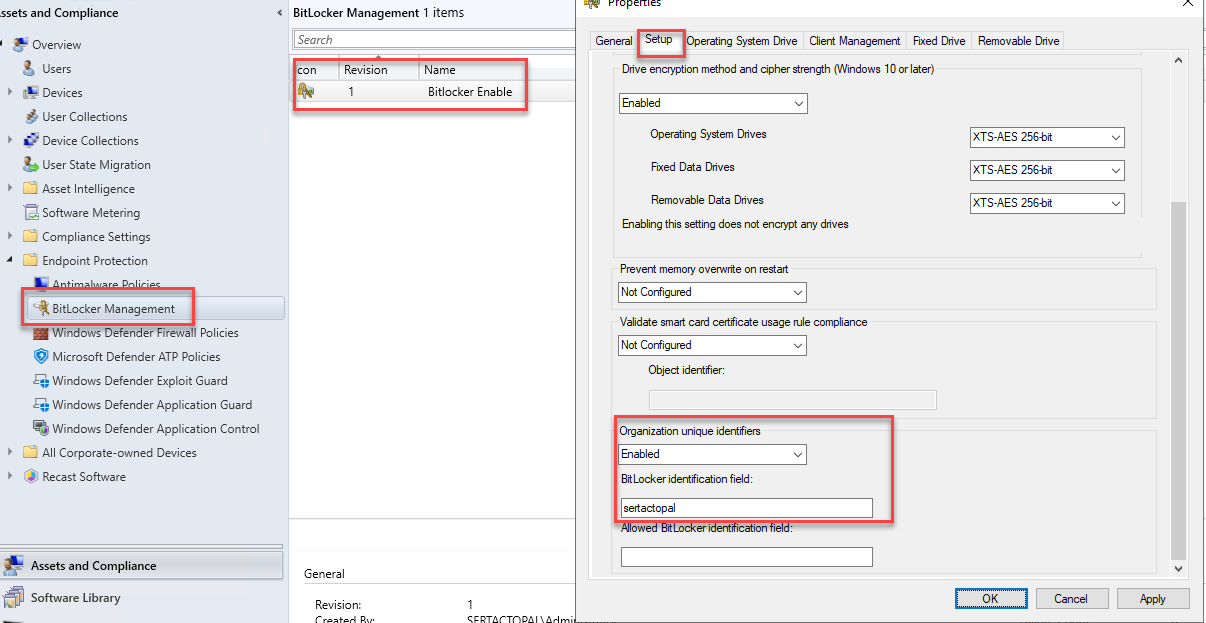Select the Bitlocker Enable policy row icon
The width and height of the screenshot is (1206, 623).
click(x=307, y=92)
